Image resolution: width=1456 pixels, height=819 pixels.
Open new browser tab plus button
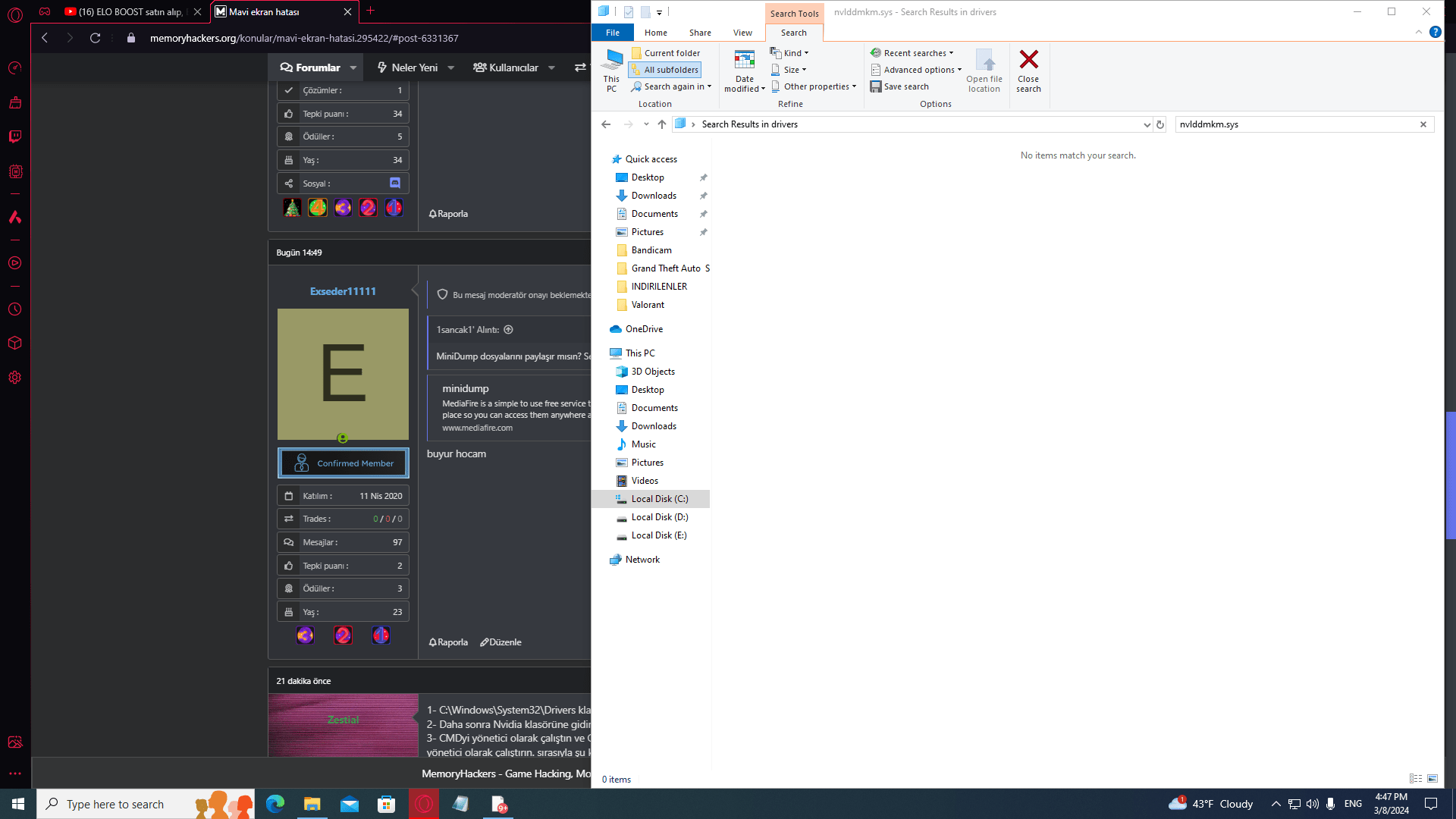click(370, 11)
